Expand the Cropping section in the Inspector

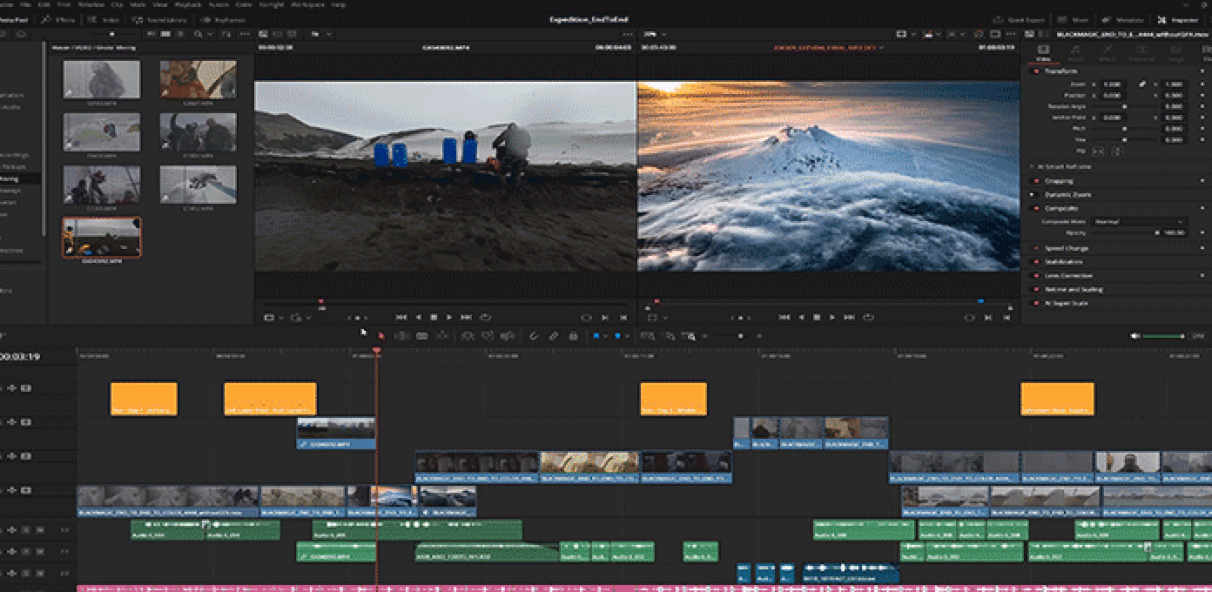pyautogui.click(x=1034, y=180)
